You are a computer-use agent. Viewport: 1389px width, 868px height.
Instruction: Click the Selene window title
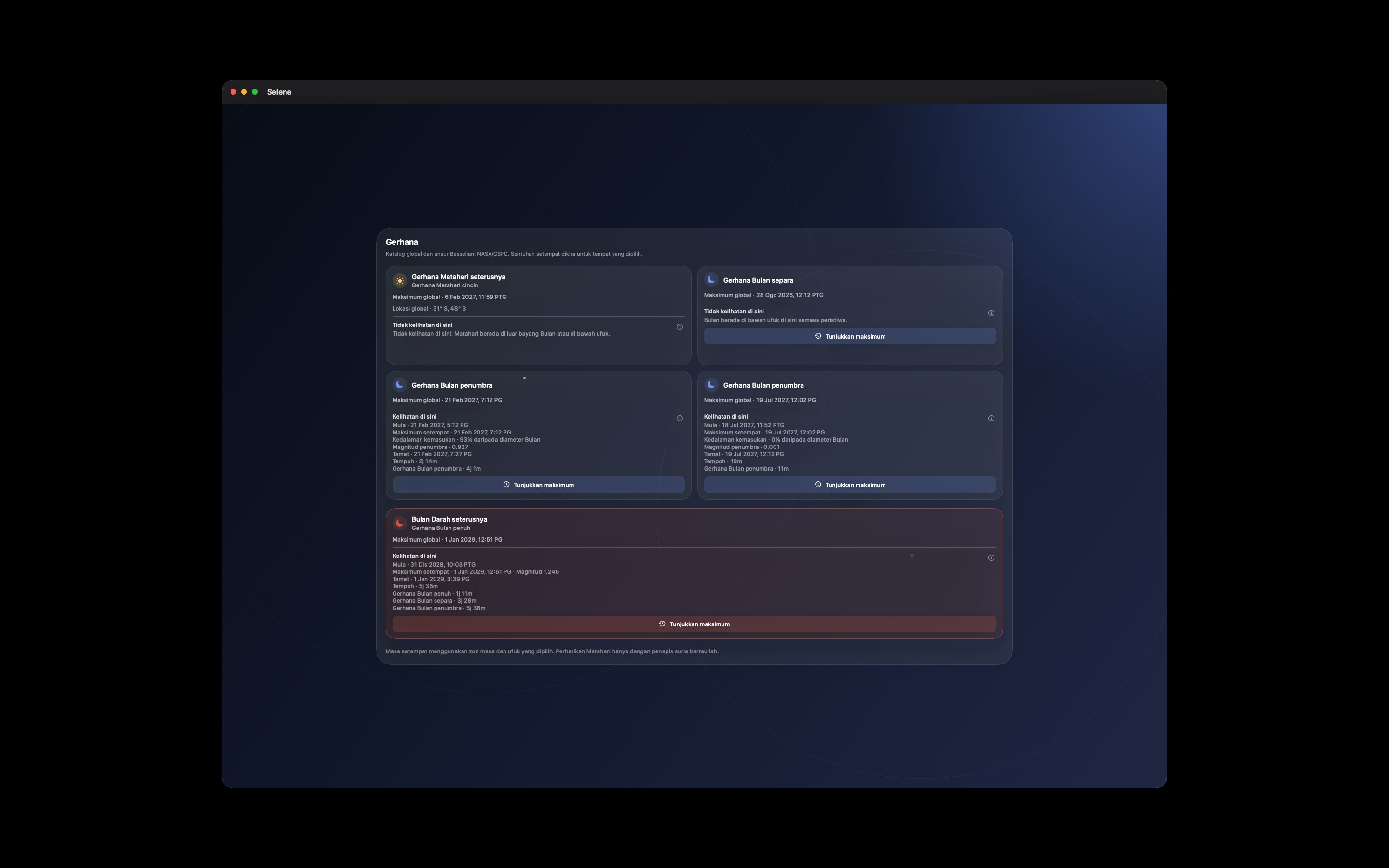(x=279, y=92)
